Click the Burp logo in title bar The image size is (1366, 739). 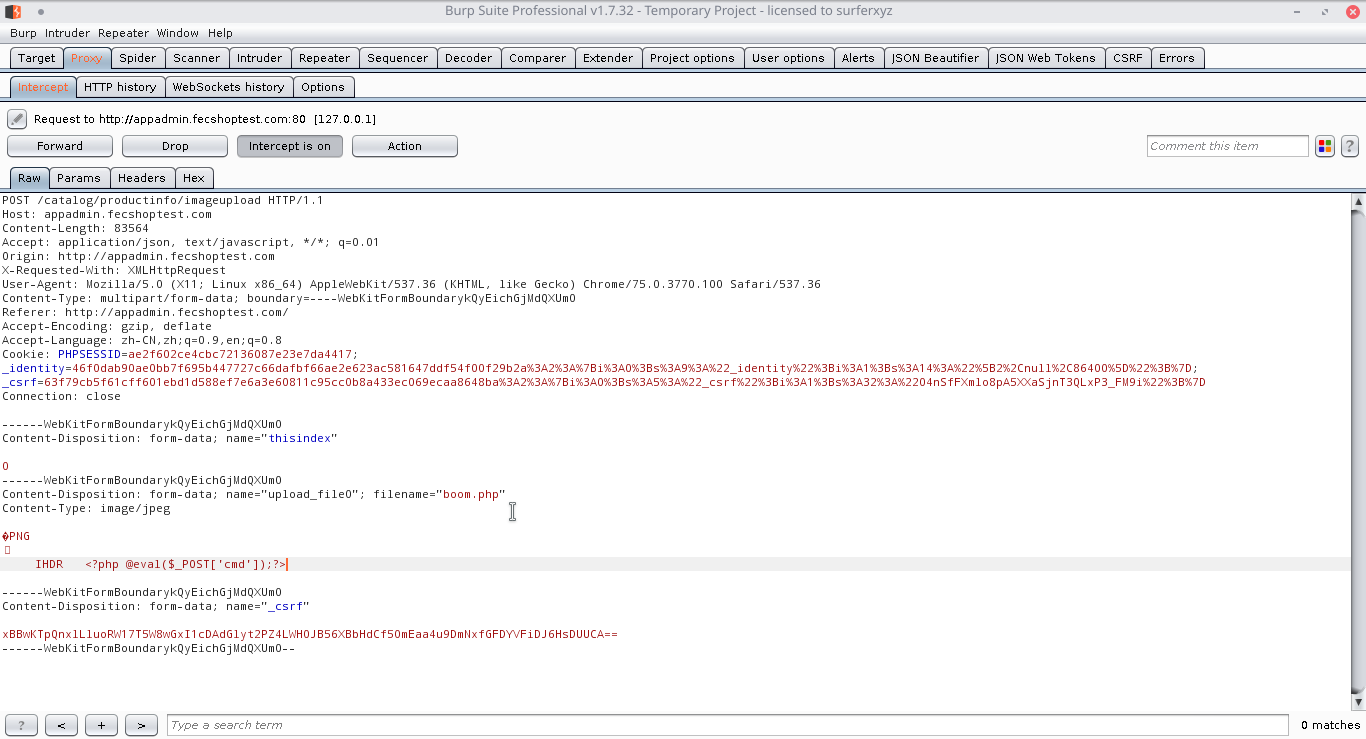coord(13,11)
